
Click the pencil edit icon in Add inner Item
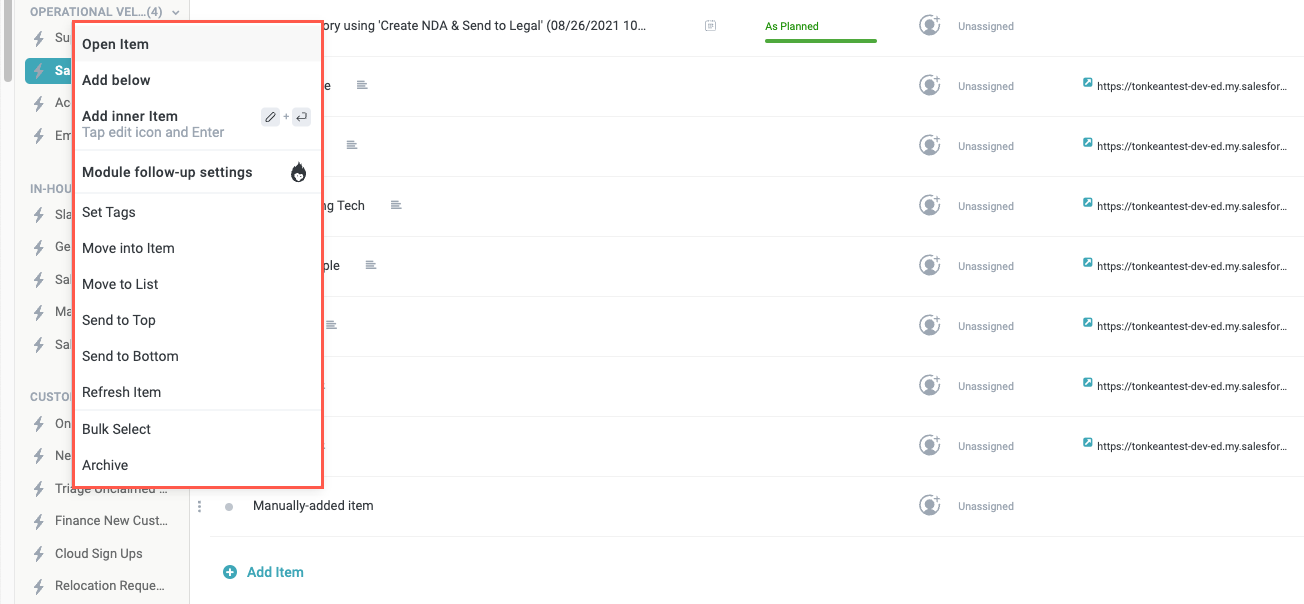tap(270, 117)
